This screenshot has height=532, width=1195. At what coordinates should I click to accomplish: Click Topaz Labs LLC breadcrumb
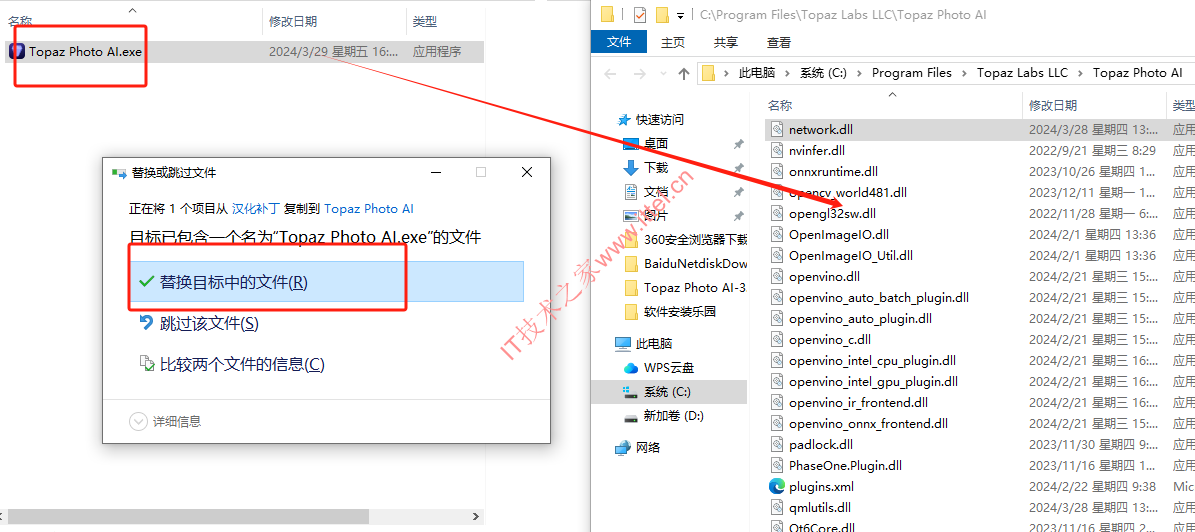pos(1022,73)
